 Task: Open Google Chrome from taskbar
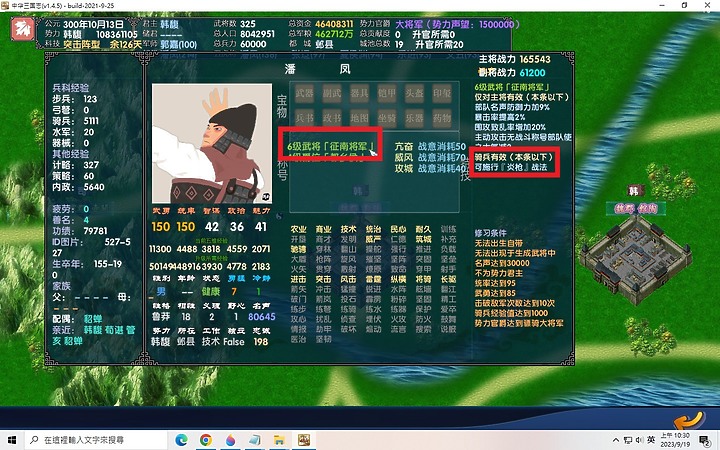pos(206,440)
